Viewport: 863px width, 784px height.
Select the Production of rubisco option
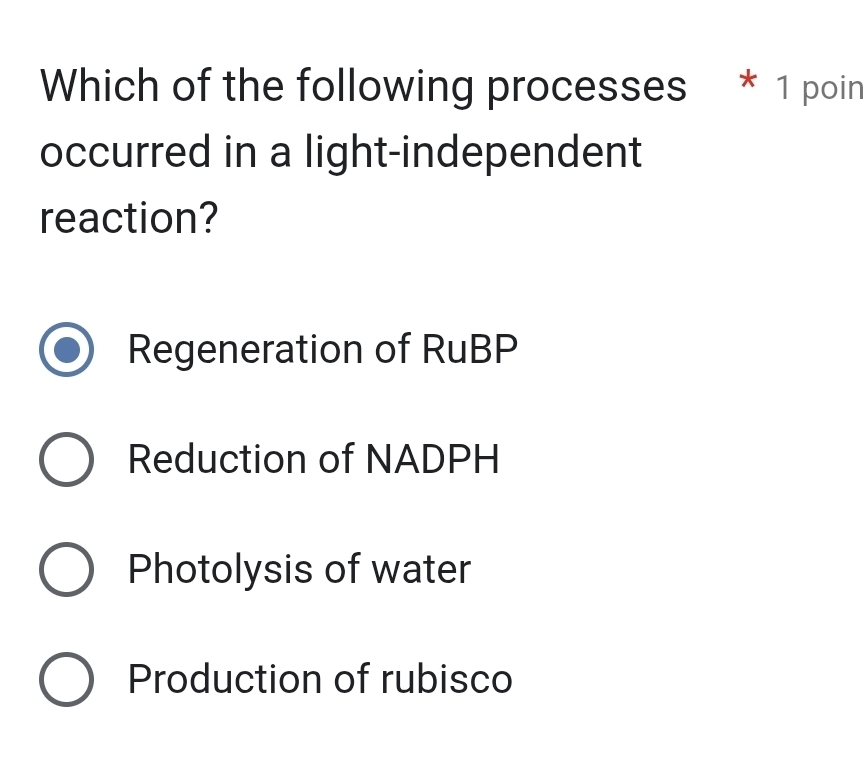click(x=66, y=679)
